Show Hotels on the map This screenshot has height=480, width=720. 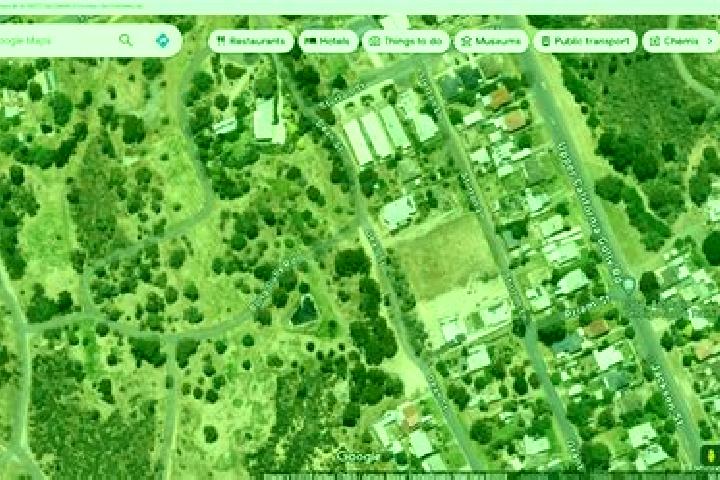pyautogui.click(x=328, y=41)
